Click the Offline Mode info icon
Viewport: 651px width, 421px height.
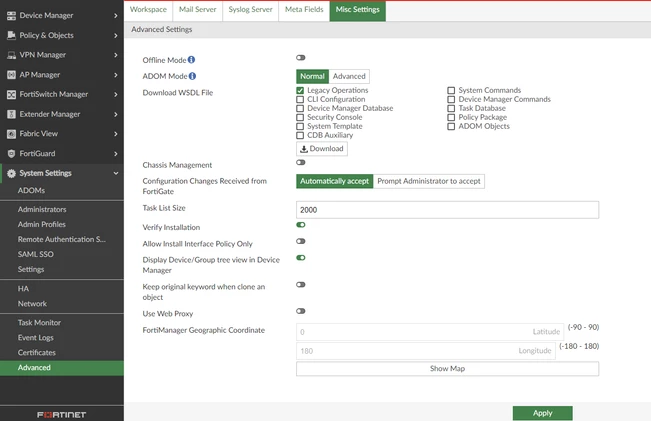tap(191, 60)
